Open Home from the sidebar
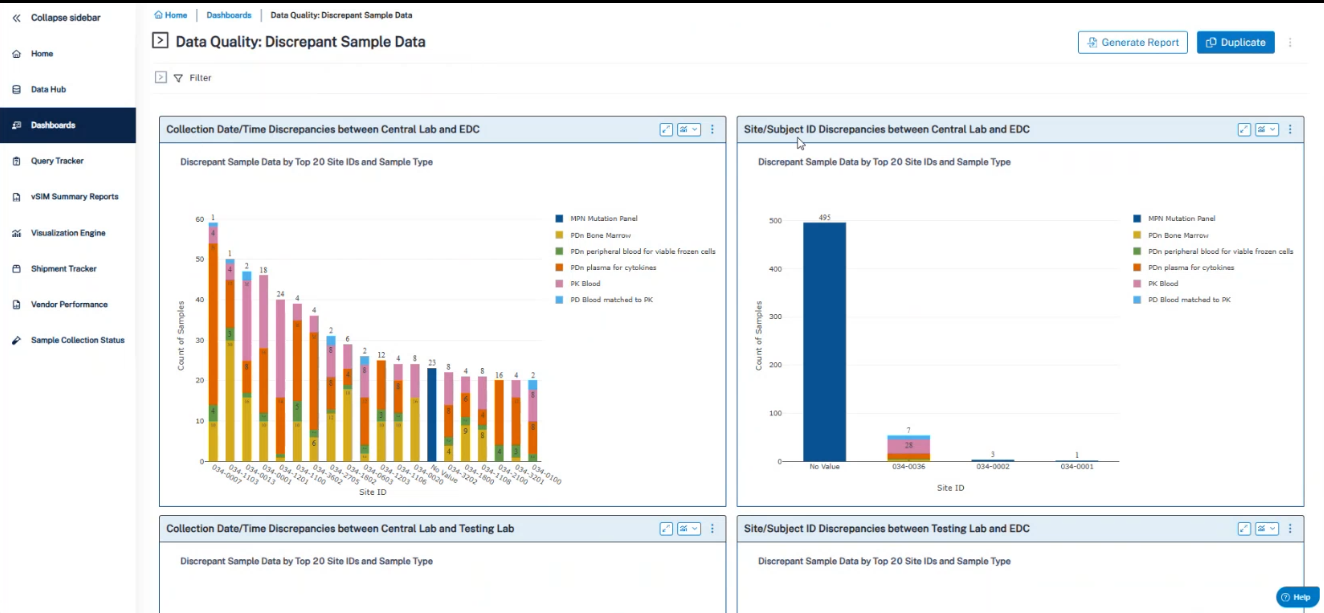The image size is (1324, 613). point(42,54)
